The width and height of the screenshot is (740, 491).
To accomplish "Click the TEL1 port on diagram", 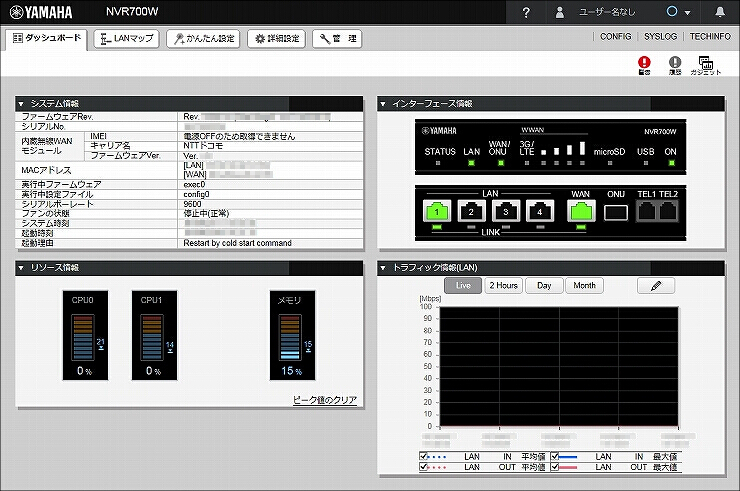I will pos(647,211).
